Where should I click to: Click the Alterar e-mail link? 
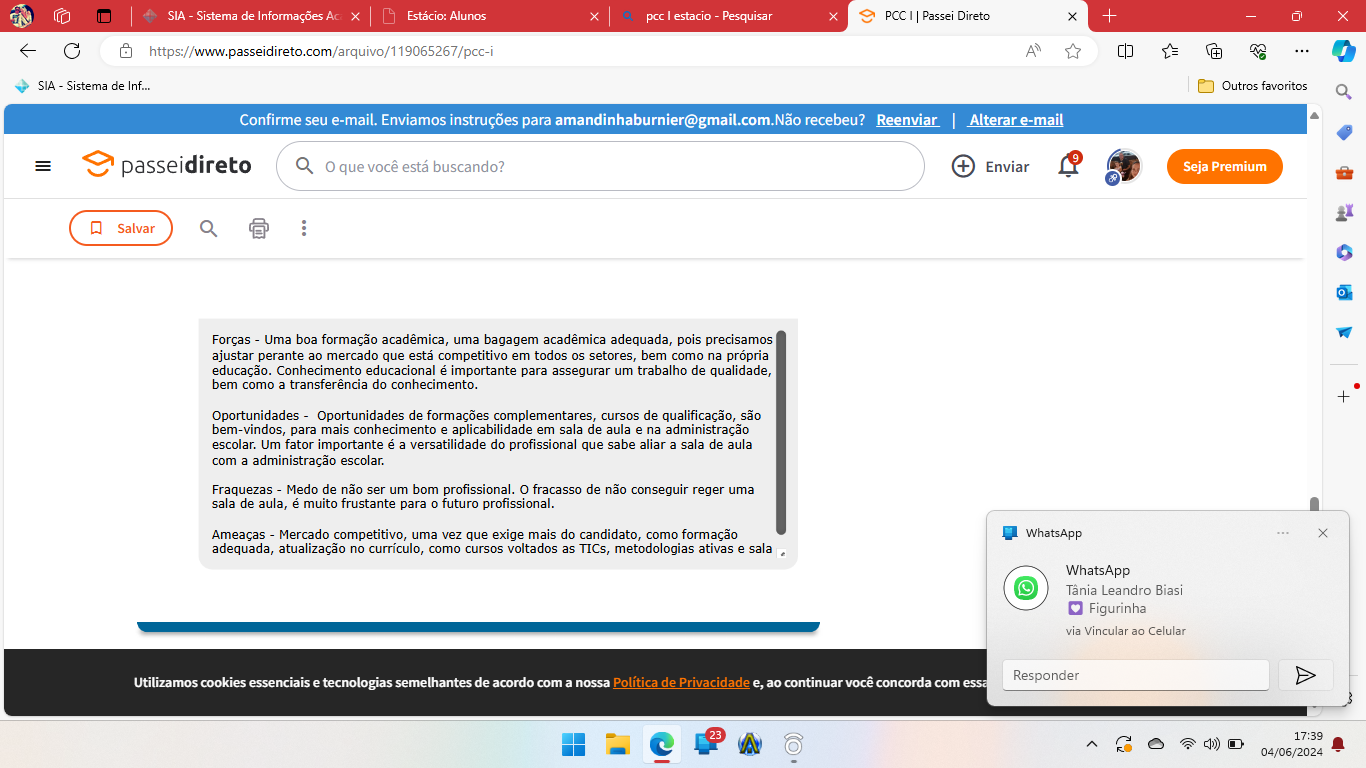click(x=1016, y=120)
